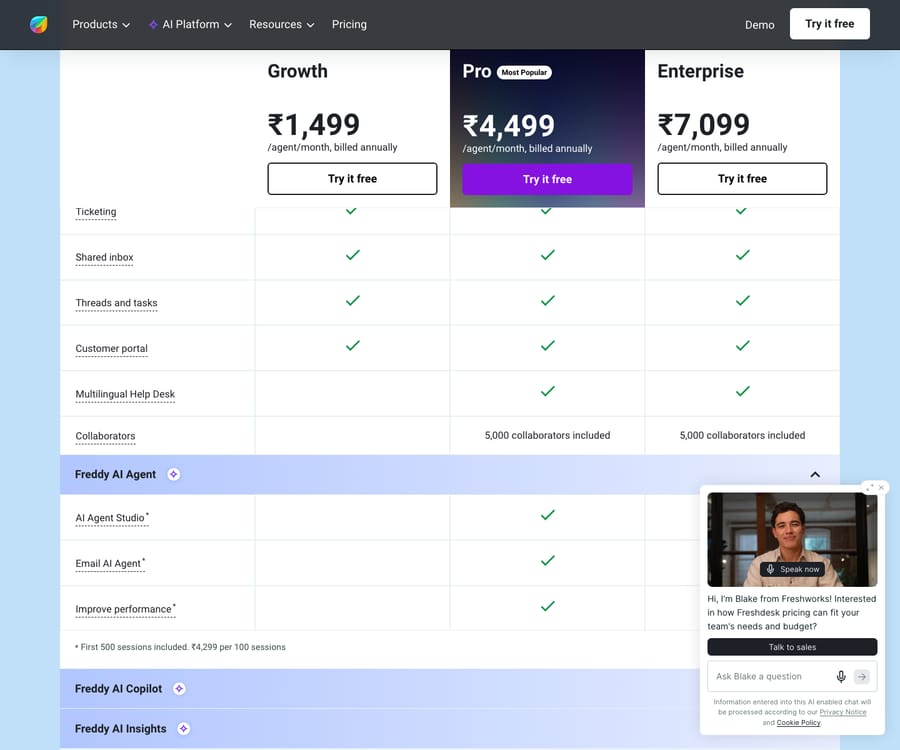Image resolution: width=900 pixels, height=750 pixels.
Task: Open the AI Platform dropdown menu
Action: [x=191, y=25]
